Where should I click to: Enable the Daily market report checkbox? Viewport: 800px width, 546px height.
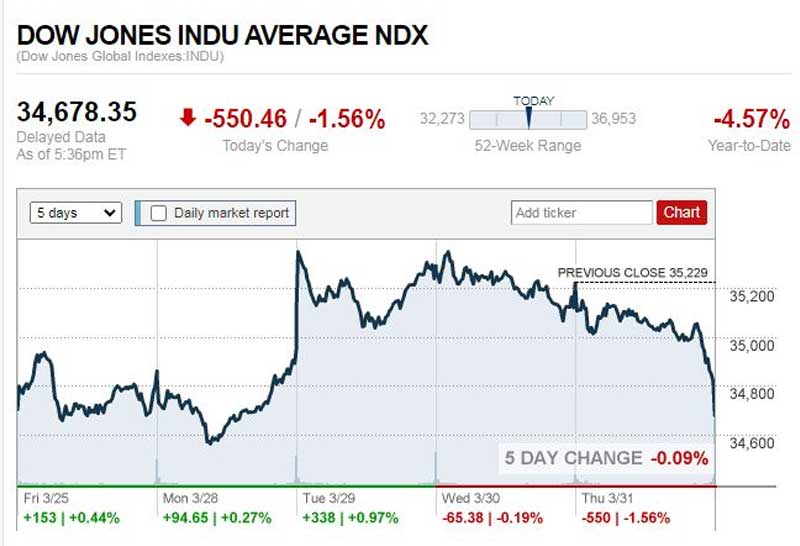tap(159, 213)
